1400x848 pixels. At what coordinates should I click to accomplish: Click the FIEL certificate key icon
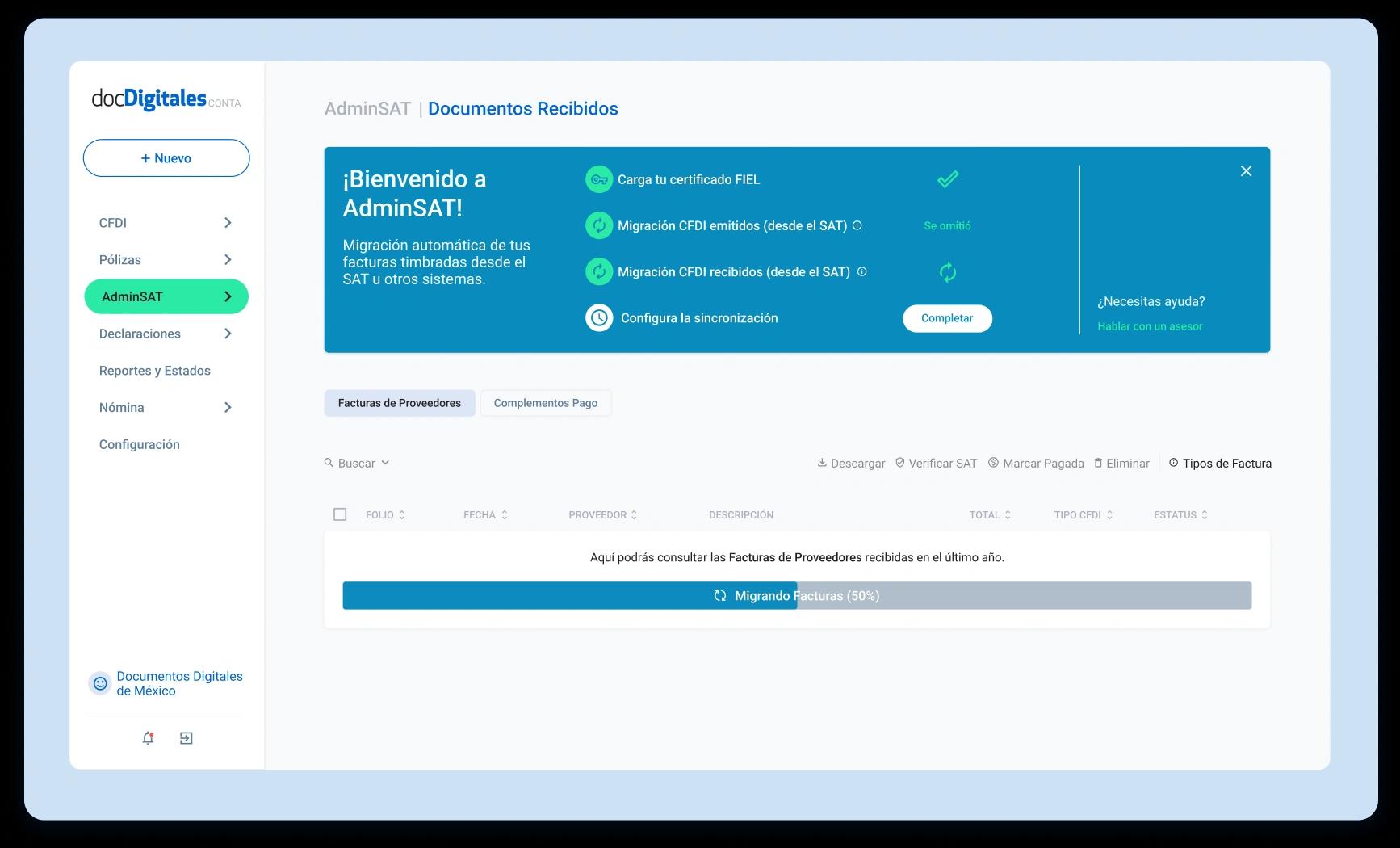(x=599, y=179)
